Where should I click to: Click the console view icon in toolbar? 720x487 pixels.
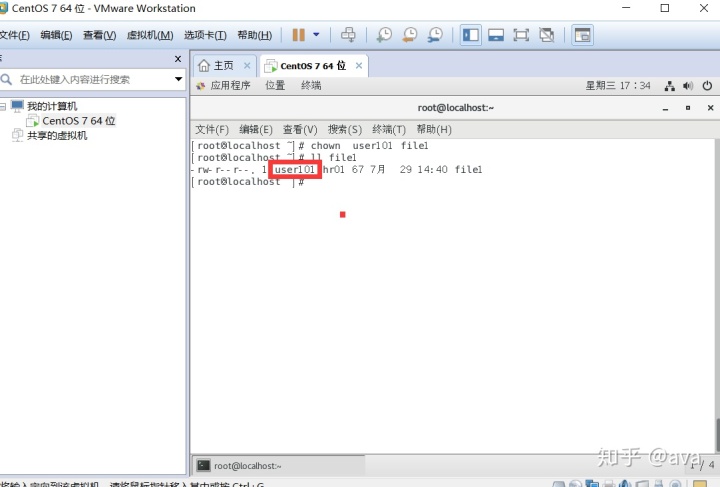(582, 35)
